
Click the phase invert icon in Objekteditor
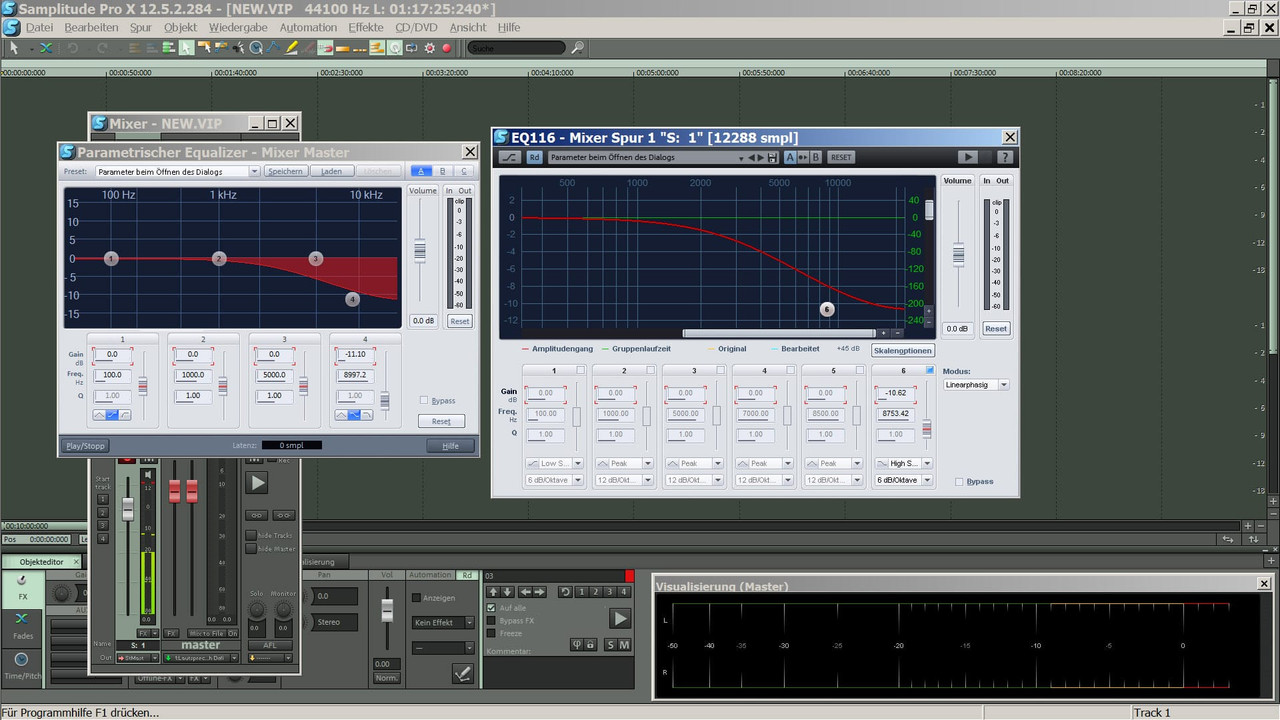point(577,645)
